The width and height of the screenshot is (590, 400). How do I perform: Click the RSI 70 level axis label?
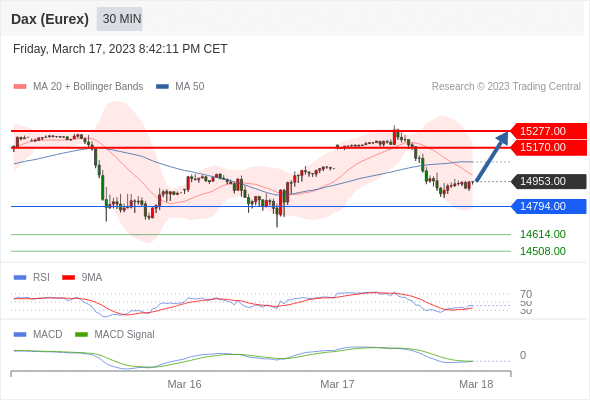526,294
